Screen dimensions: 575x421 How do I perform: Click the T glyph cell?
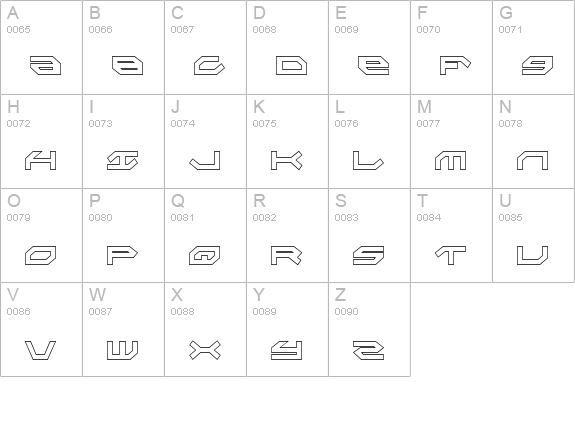tap(451, 235)
